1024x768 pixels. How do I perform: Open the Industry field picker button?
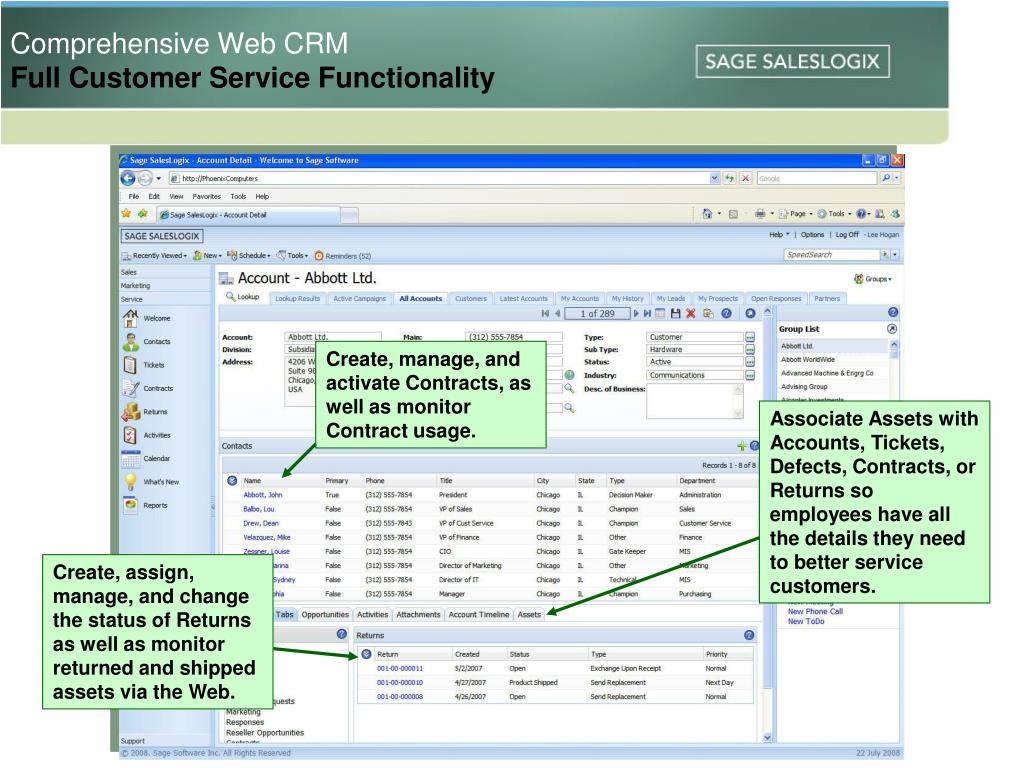[x=750, y=376]
